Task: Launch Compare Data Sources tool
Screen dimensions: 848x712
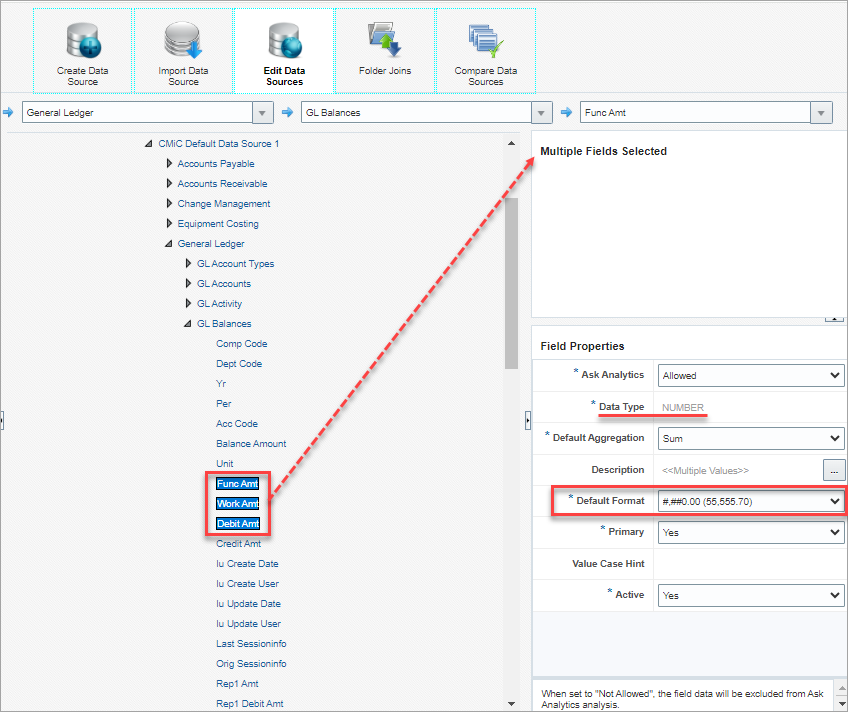Action: pyautogui.click(x=486, y=51)
